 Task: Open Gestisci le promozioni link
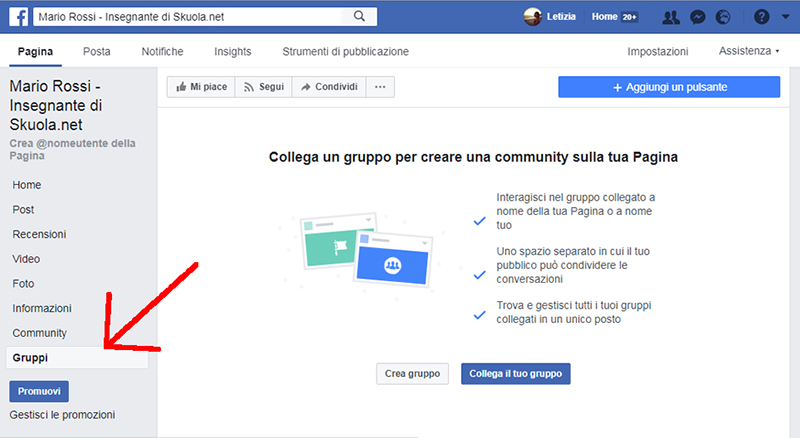62,414
